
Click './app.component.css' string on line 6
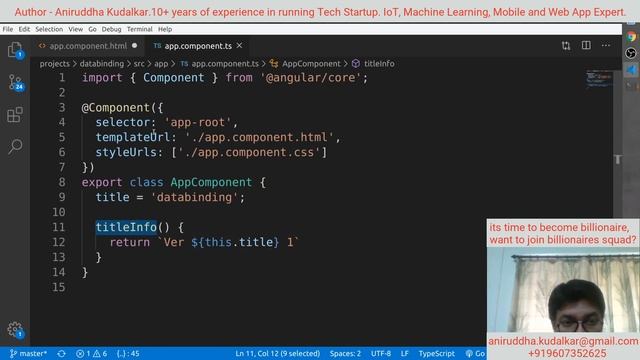249,152
